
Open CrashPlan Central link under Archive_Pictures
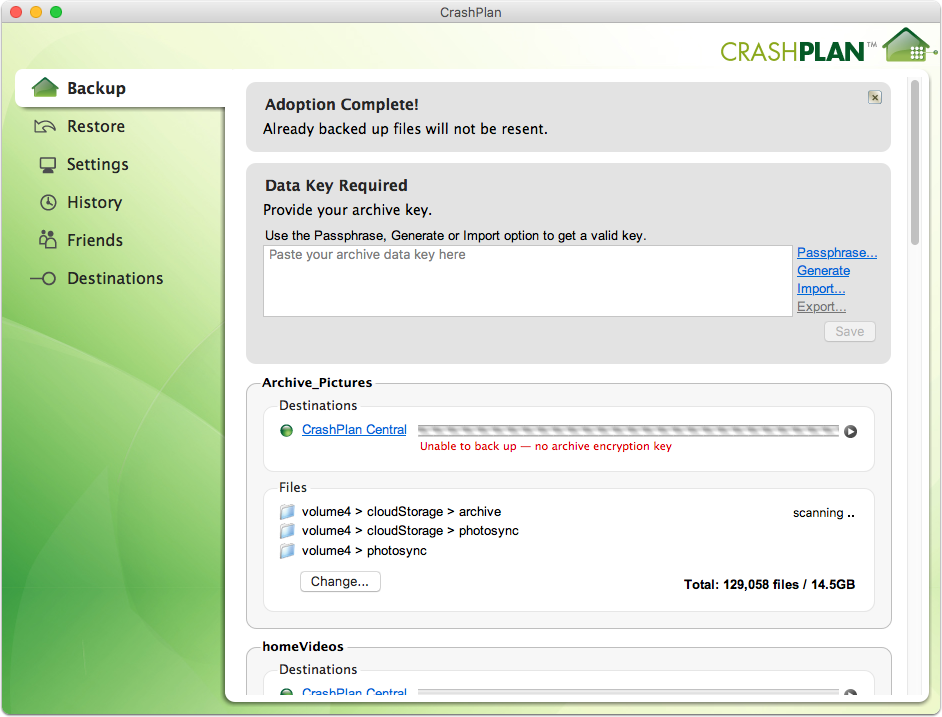click(354, 430)
